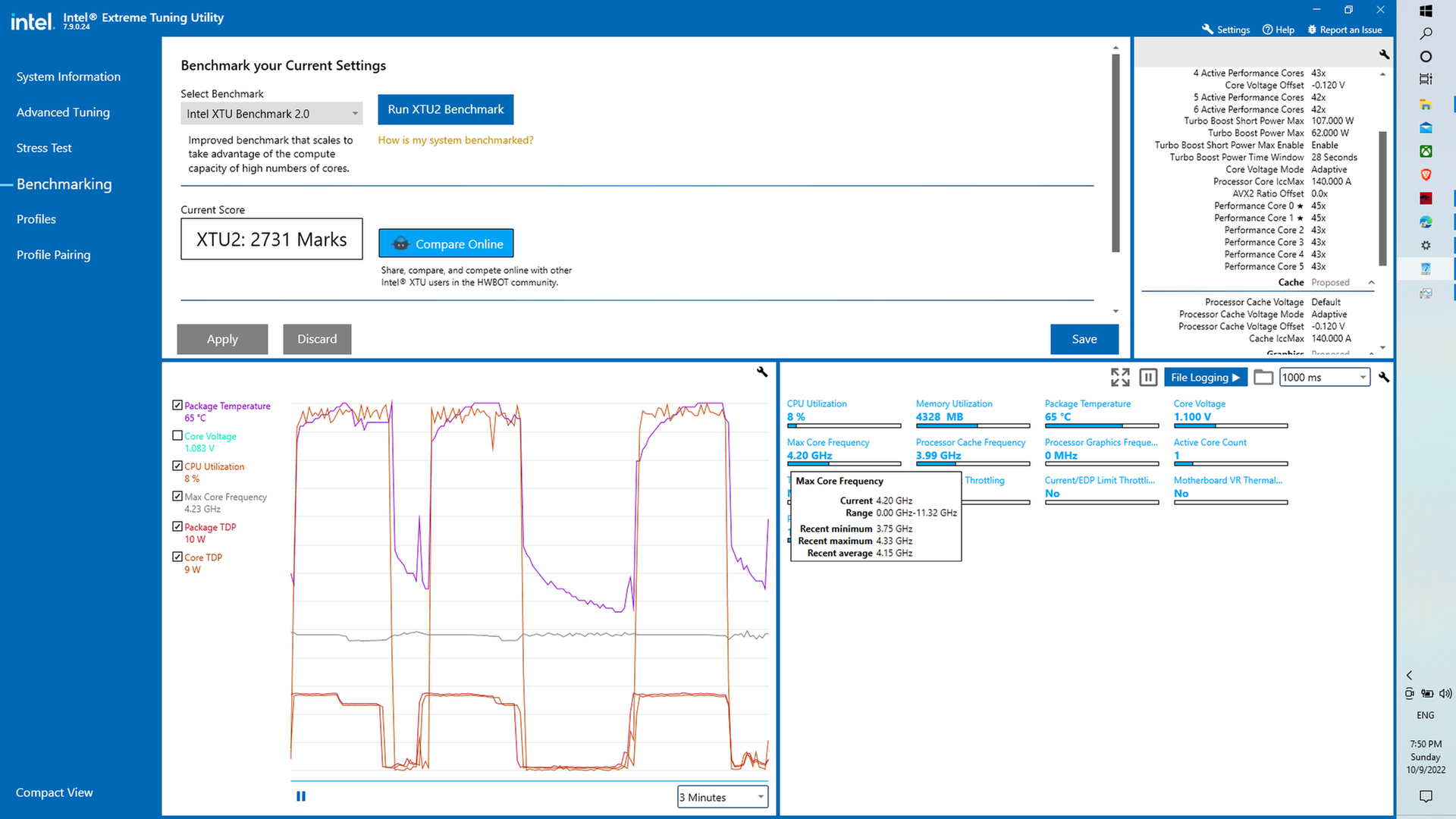Viewport: 1456px width, 819px height.
Task: Click the Settings wrench in header
Action: pyautogui.click(x=1225, y=30)
